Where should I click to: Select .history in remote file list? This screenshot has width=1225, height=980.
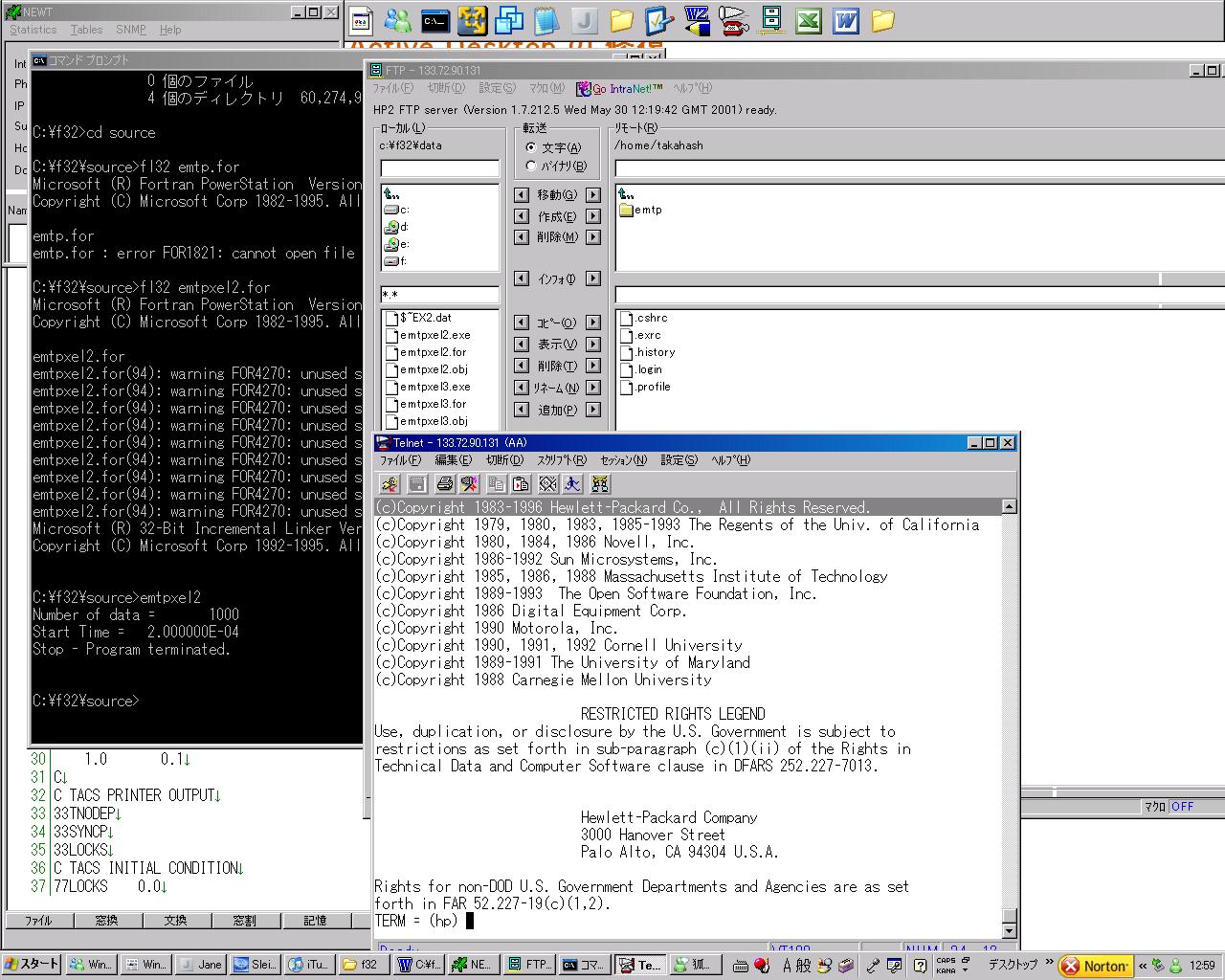click(648, 352)
